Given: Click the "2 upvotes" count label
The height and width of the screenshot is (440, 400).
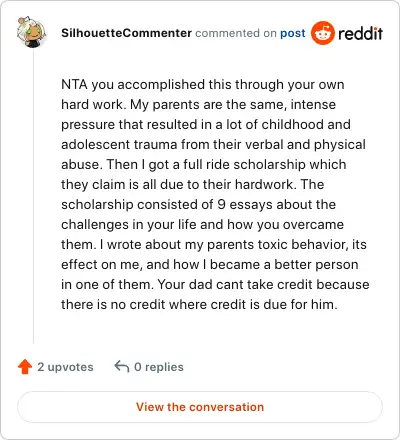Looking at the screenshot, I should coord(65,367).
